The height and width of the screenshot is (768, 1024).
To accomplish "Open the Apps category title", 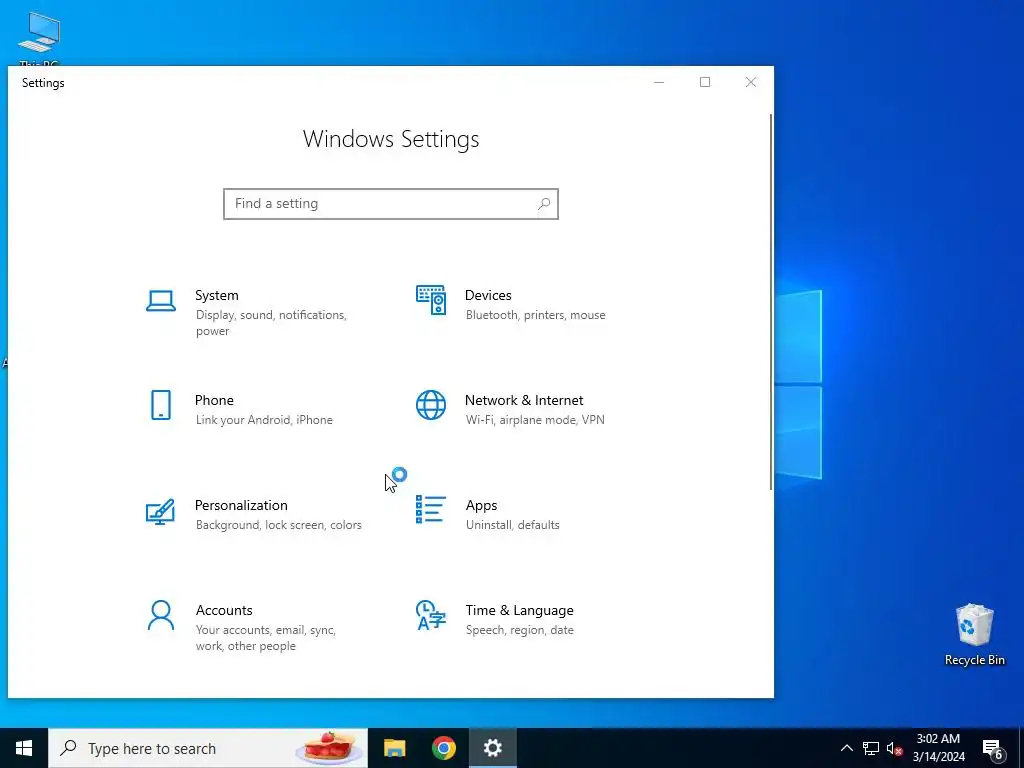I will pyautogui.click(x=481, y=505).
